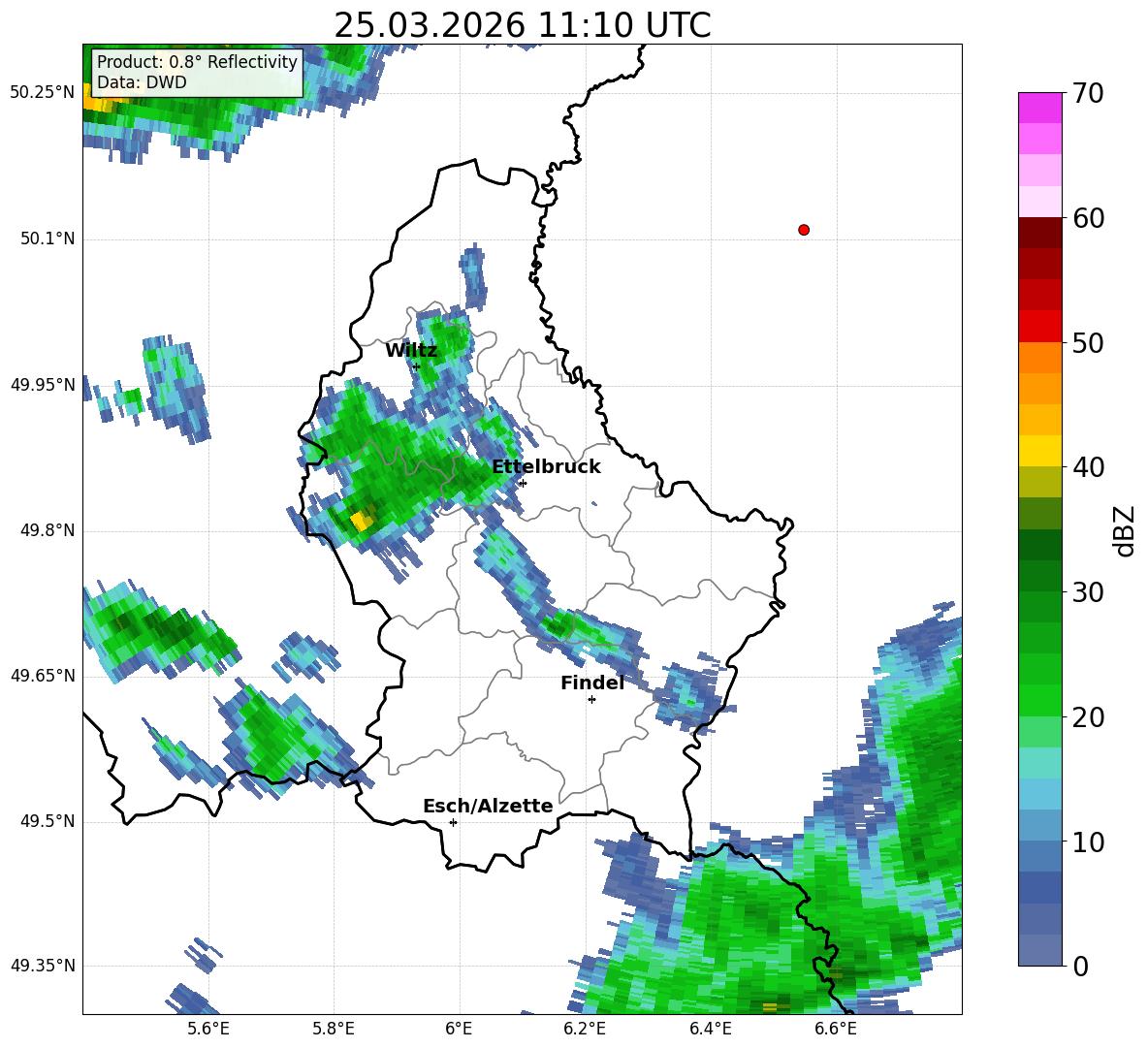Click the 49.65°N latitude label
Image resolution: width=1148 pixels, height=1048 pixels.
(43, 676)
